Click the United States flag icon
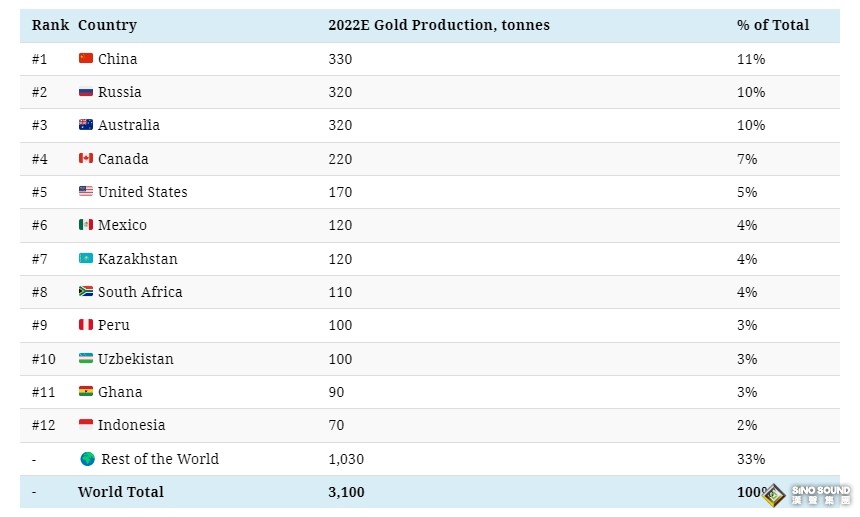The height and width of the screenshot is (517, 860). 86,192
